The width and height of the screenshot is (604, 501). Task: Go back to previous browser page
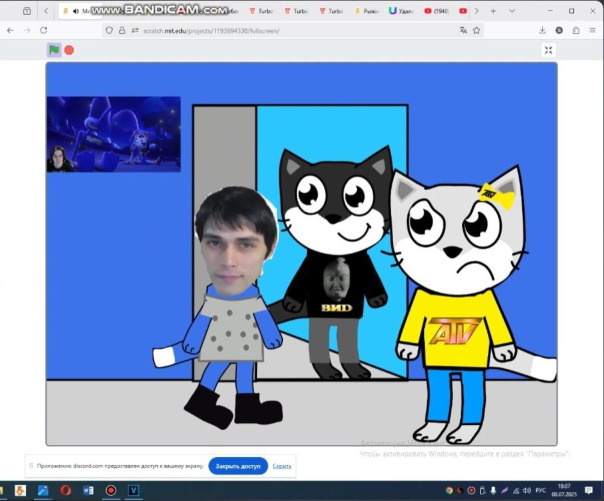click(x=10, y=30)
